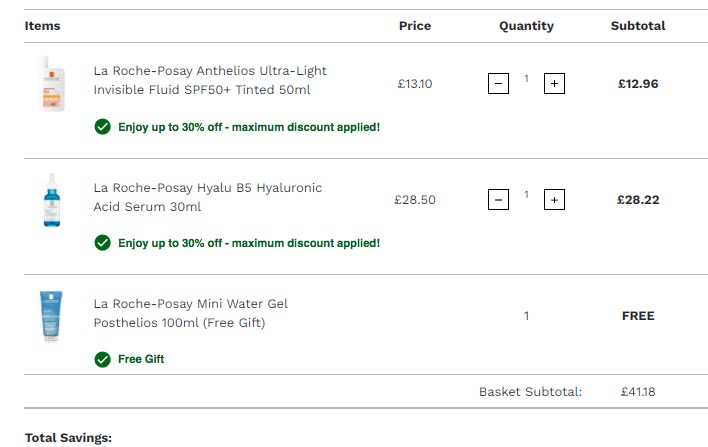
Task: Click the Total Savings heading
Action: click(68, 438)
